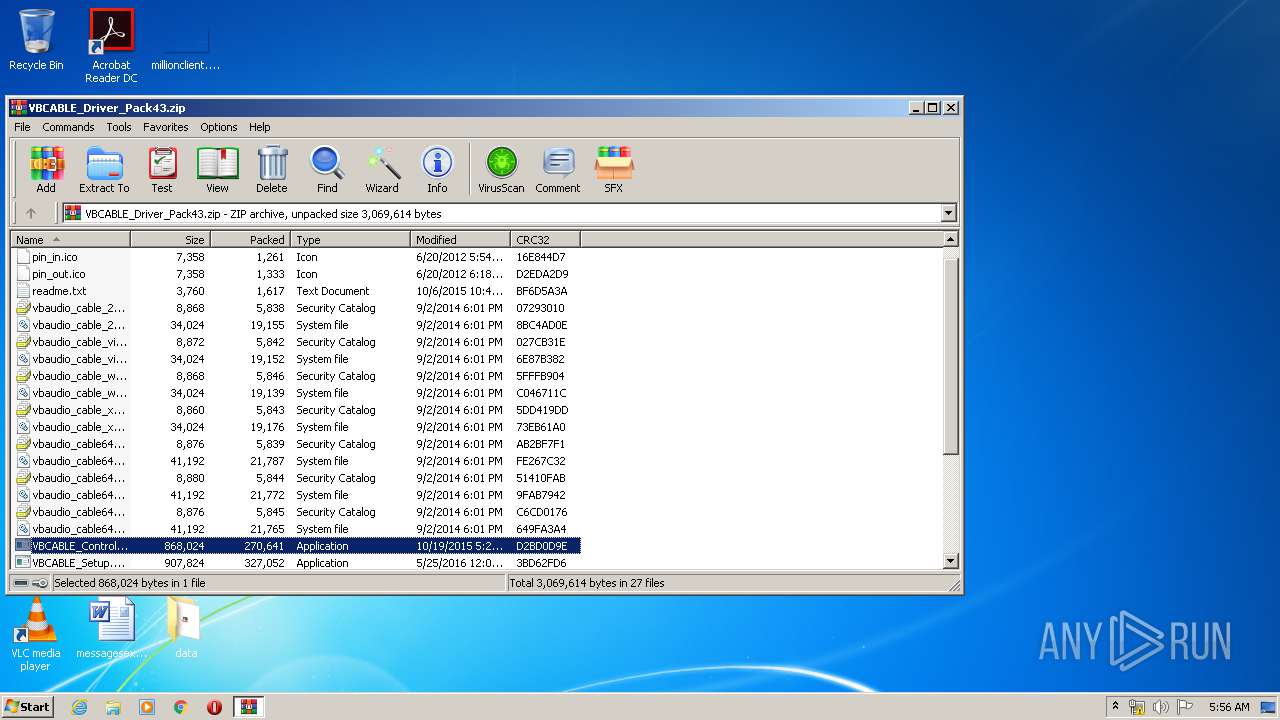The width and height of the screenshot is (1280, 720).
Task: Sort by Type column header
Action: [x=350, y=239]
